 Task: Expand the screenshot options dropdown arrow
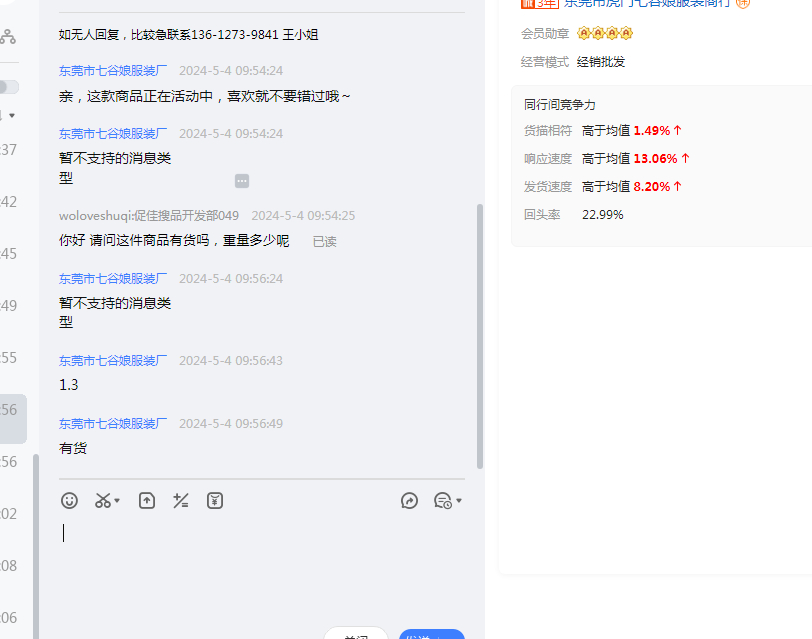tap(117, 501)
